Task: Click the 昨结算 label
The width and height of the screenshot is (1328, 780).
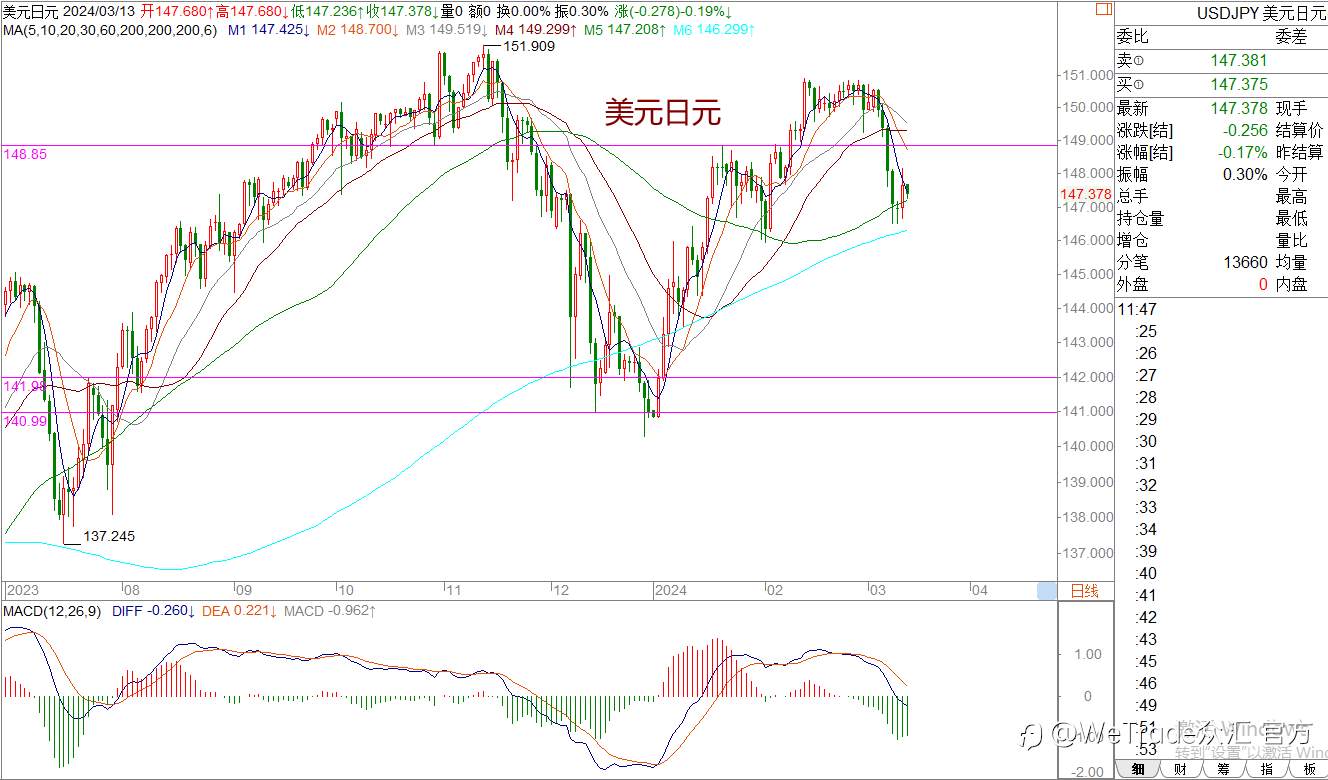Action: [1298, 152]
